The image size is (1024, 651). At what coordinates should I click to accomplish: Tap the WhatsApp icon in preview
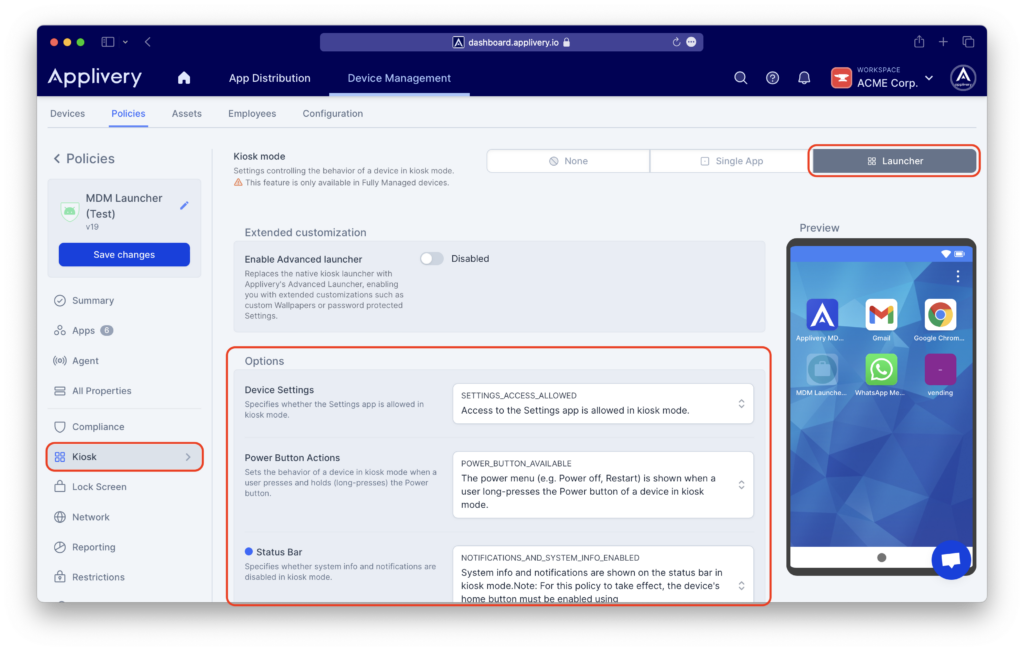881,370
